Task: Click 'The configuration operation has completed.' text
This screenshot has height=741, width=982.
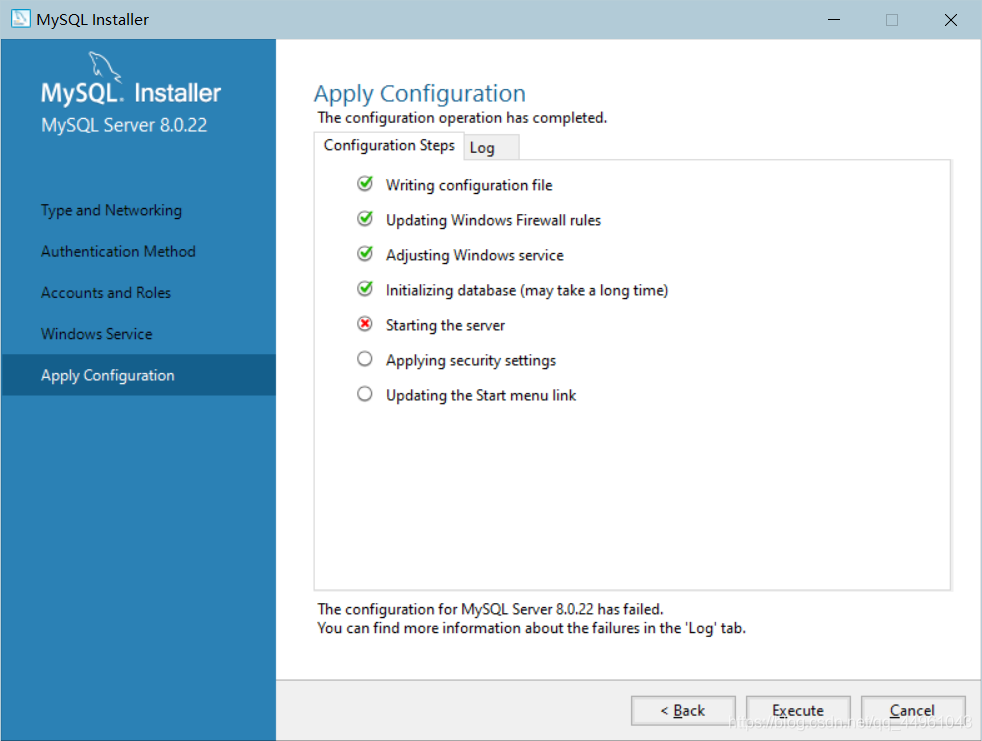Action: 462,118
